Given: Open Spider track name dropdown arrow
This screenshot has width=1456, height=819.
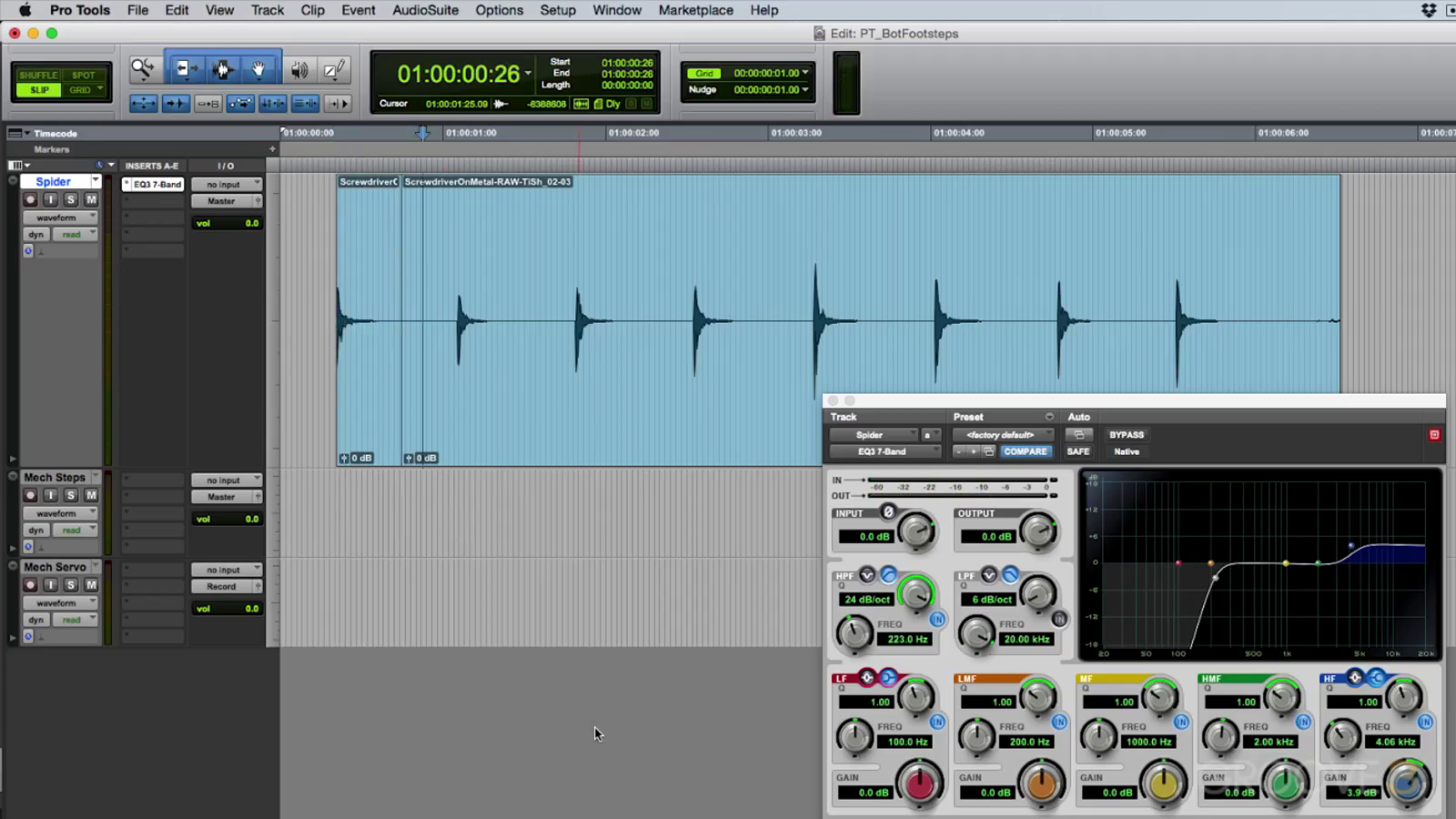Looking at the screenshot, I should 96,182.
